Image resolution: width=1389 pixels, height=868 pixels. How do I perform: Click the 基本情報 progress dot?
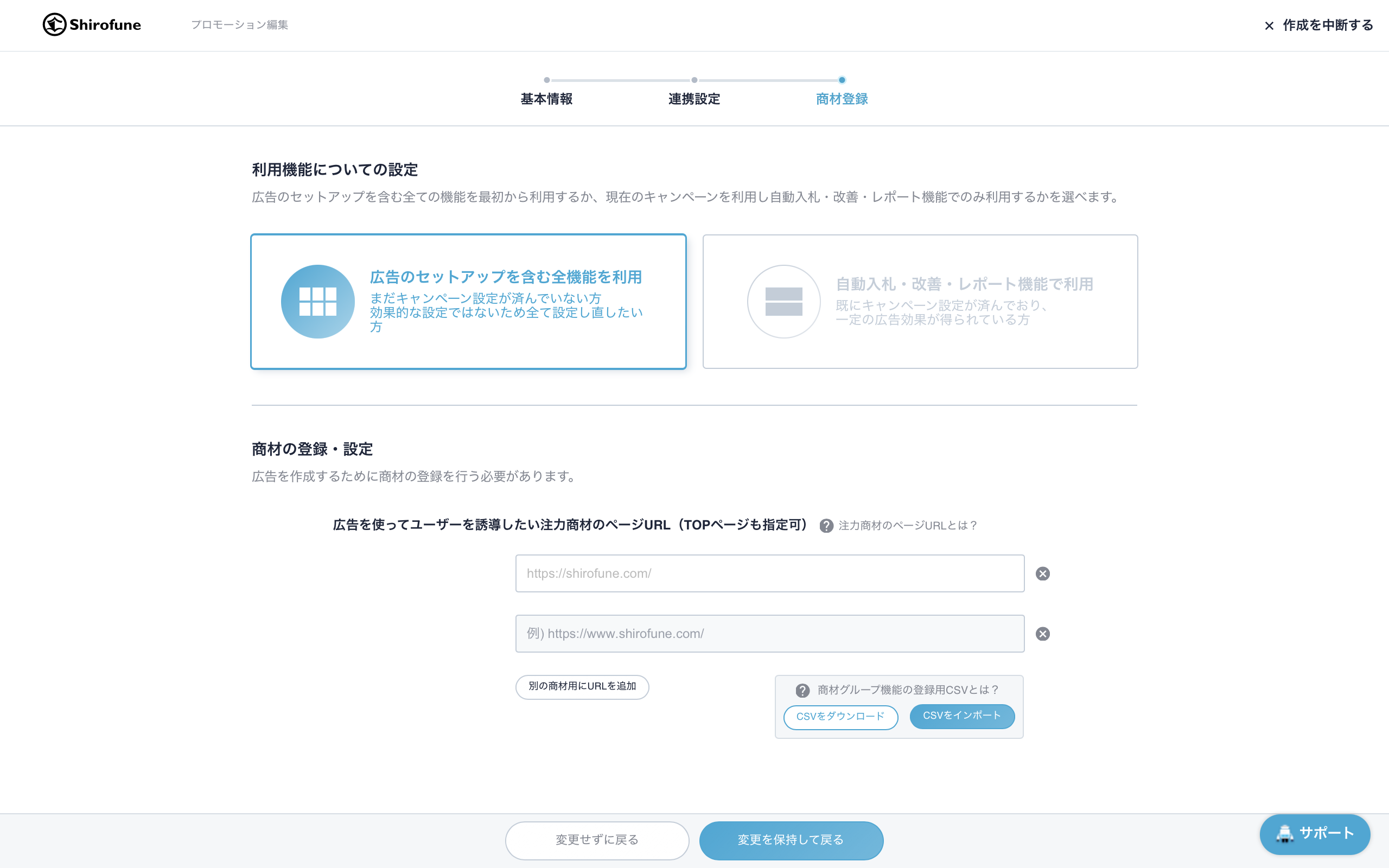tap(547, 80)
